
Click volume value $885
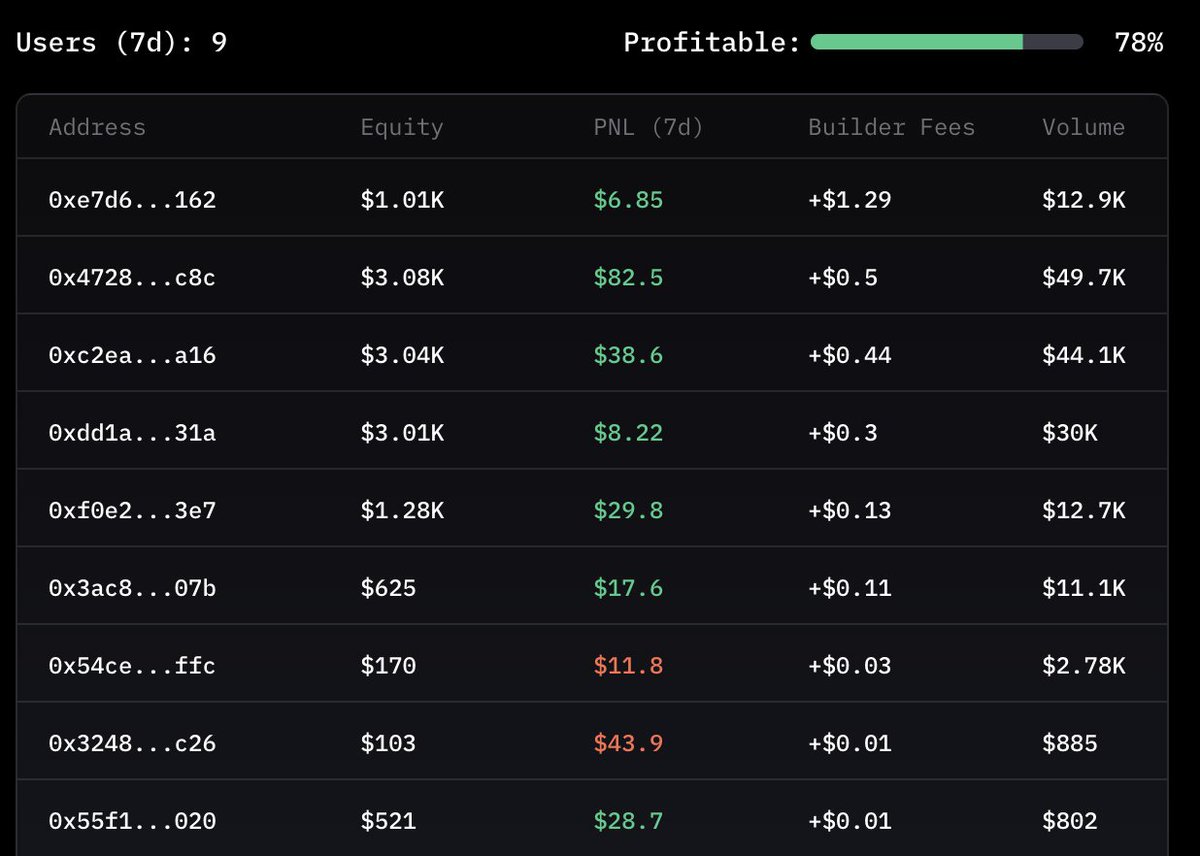[1069, 744]
